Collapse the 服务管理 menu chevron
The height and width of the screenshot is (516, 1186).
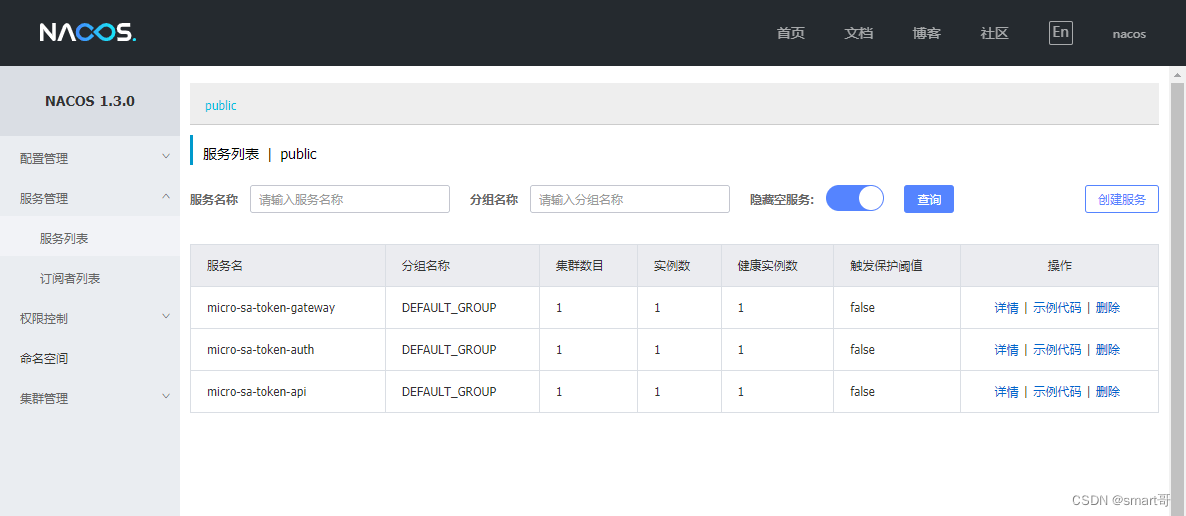pos(166,197)
